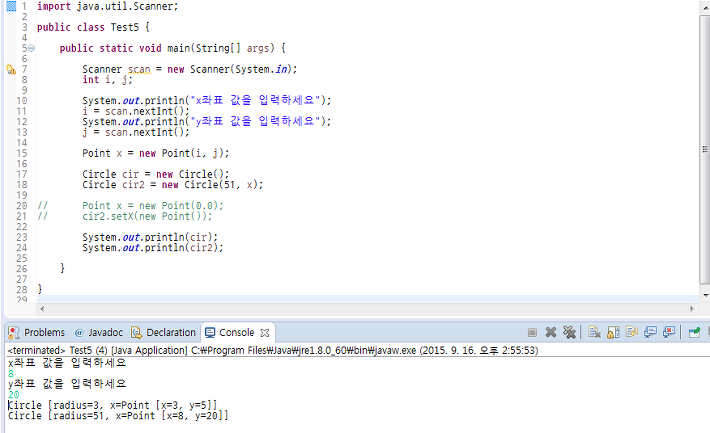Click the terminated Test5 launch description in console
The height and width of the screenshot is (433, 710).
tap(273, 350)
